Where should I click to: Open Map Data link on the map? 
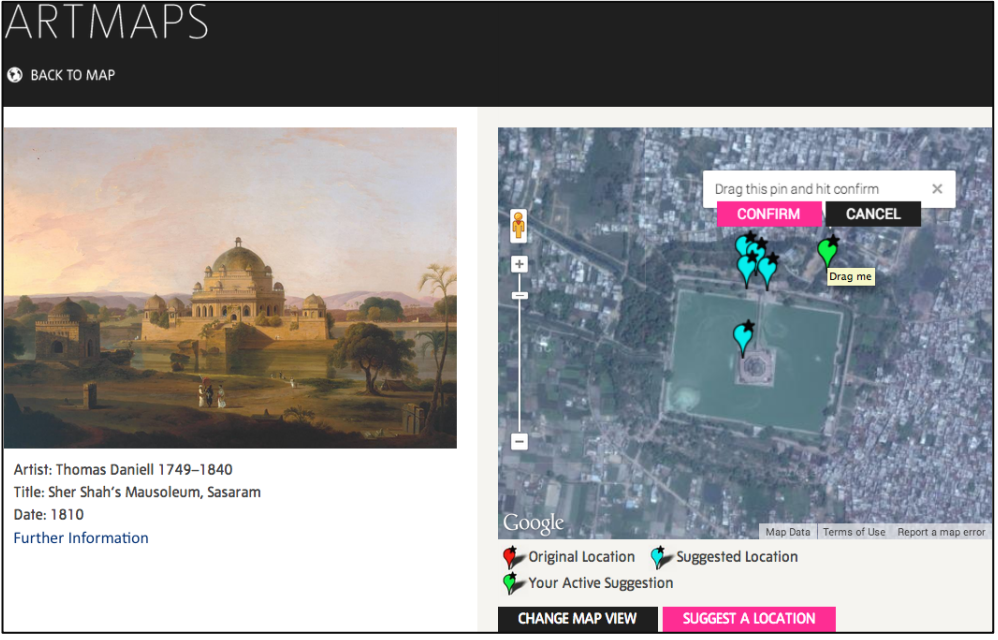[x=787, y=532]
